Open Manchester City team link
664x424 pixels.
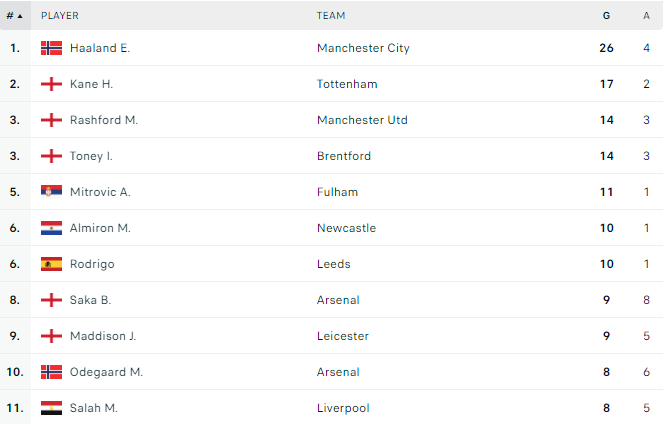[363, 48]
